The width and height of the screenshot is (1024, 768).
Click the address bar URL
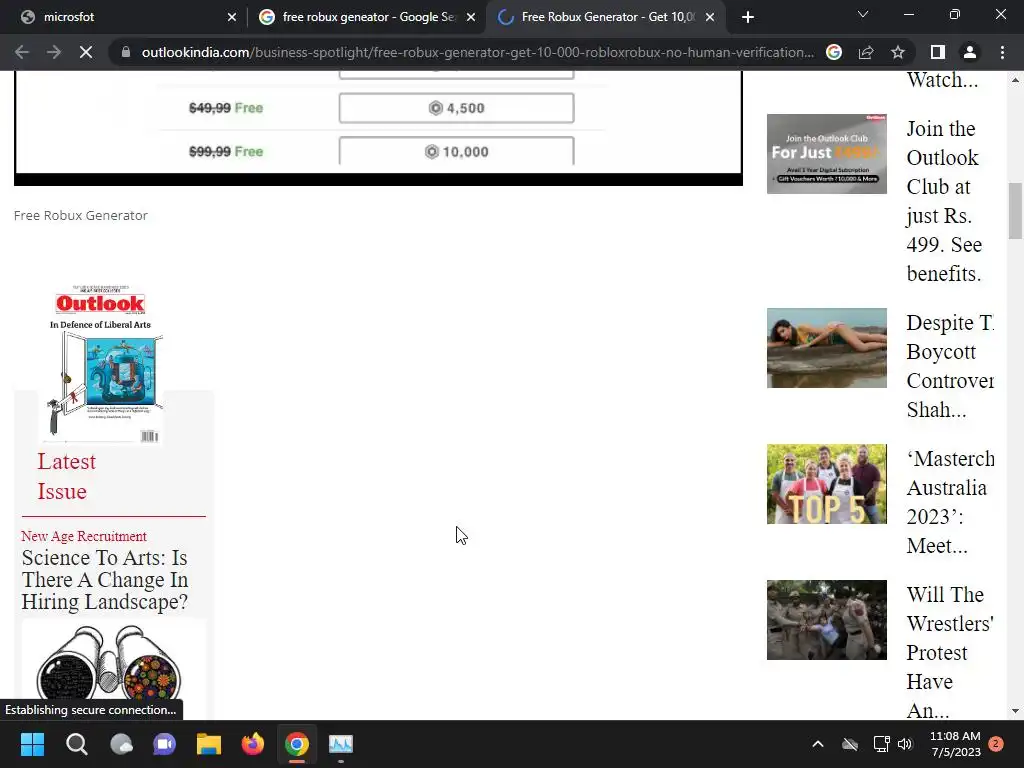tap(477, 52)
